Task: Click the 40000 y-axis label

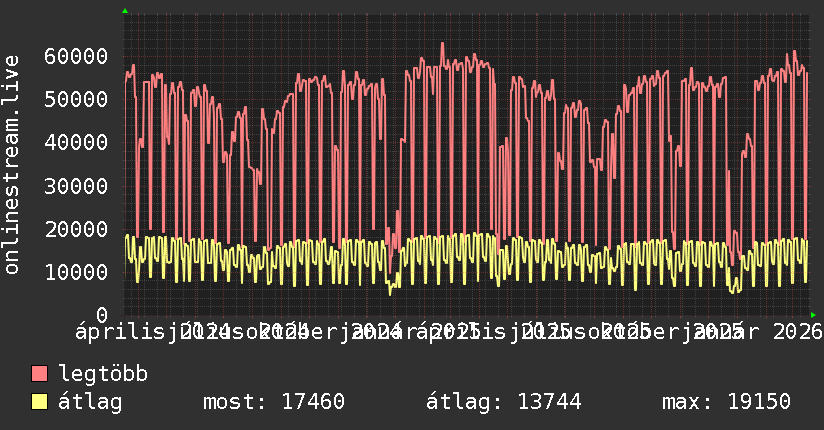Action: (76, 142)
